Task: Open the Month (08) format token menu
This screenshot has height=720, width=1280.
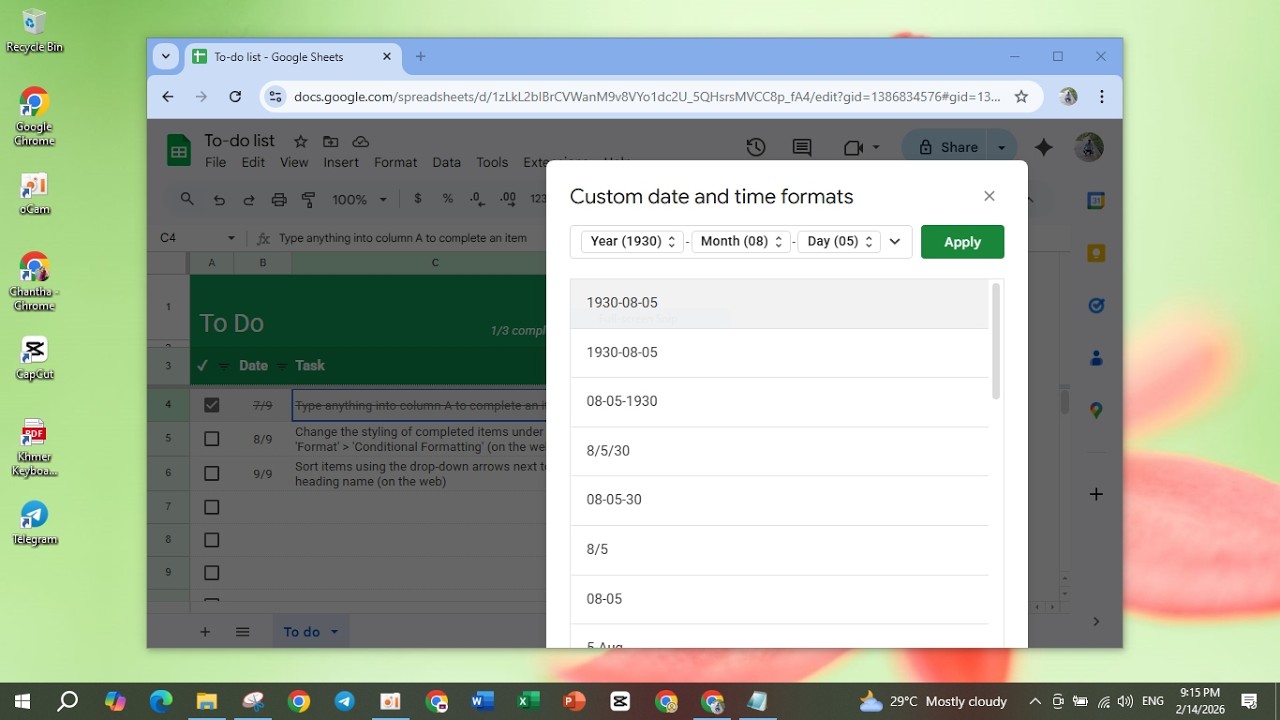Action: [x=741, y=241]
